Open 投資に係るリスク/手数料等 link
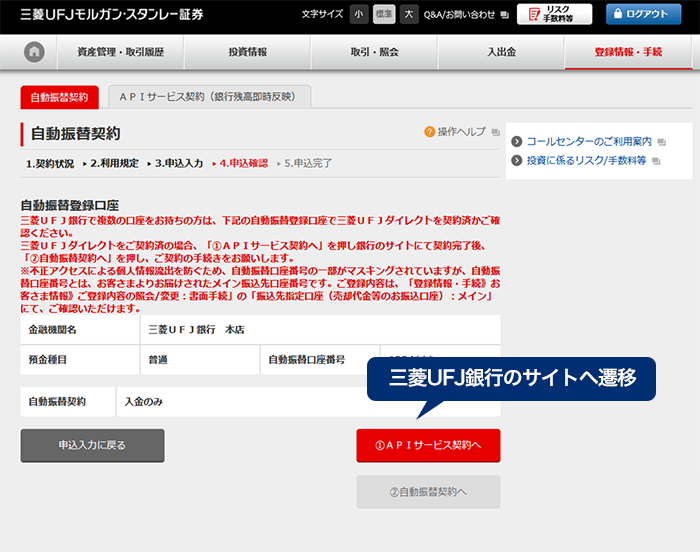 pyautogui.click(x=587, y=160)
